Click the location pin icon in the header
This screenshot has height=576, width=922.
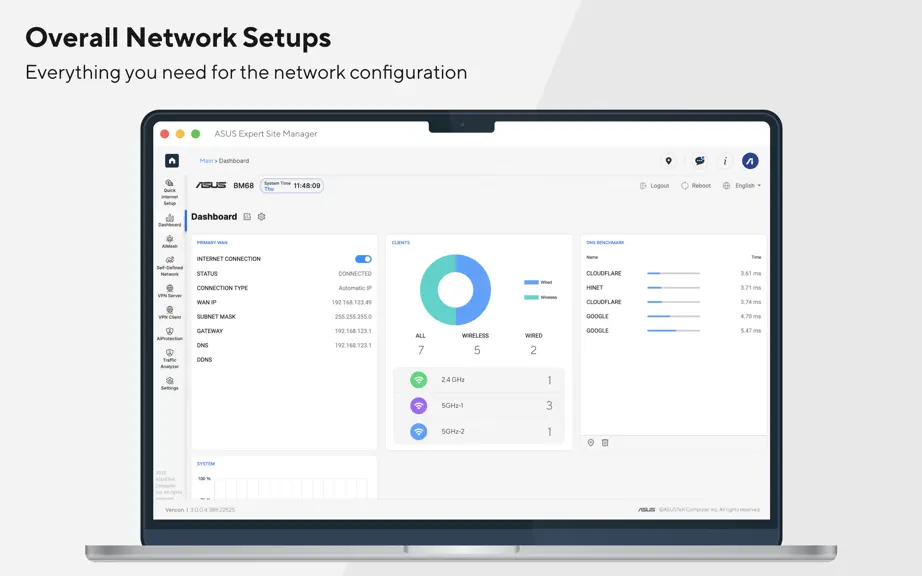(x=669, y=160)
